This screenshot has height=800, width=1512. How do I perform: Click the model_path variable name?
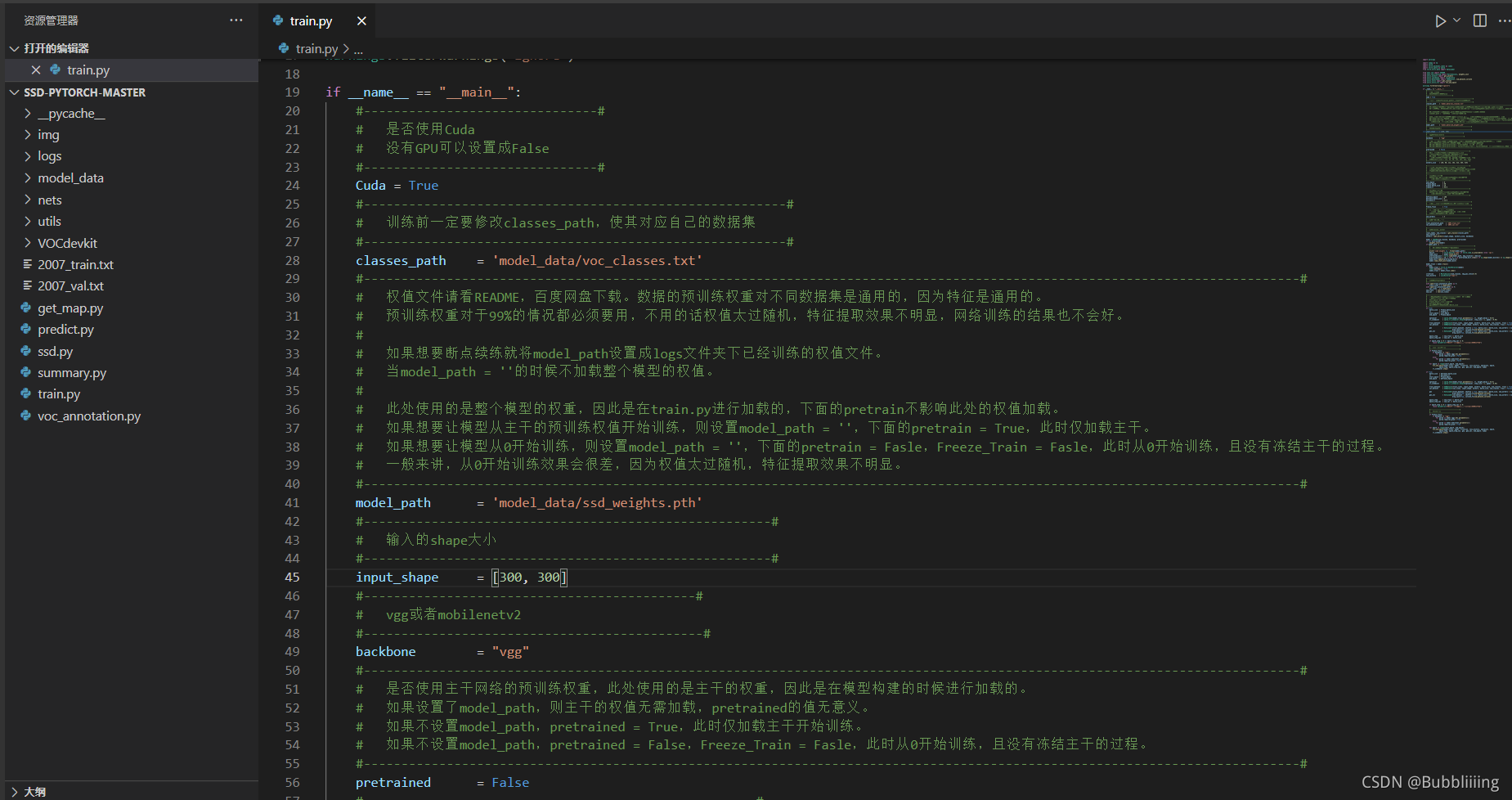tap(393, 503)
